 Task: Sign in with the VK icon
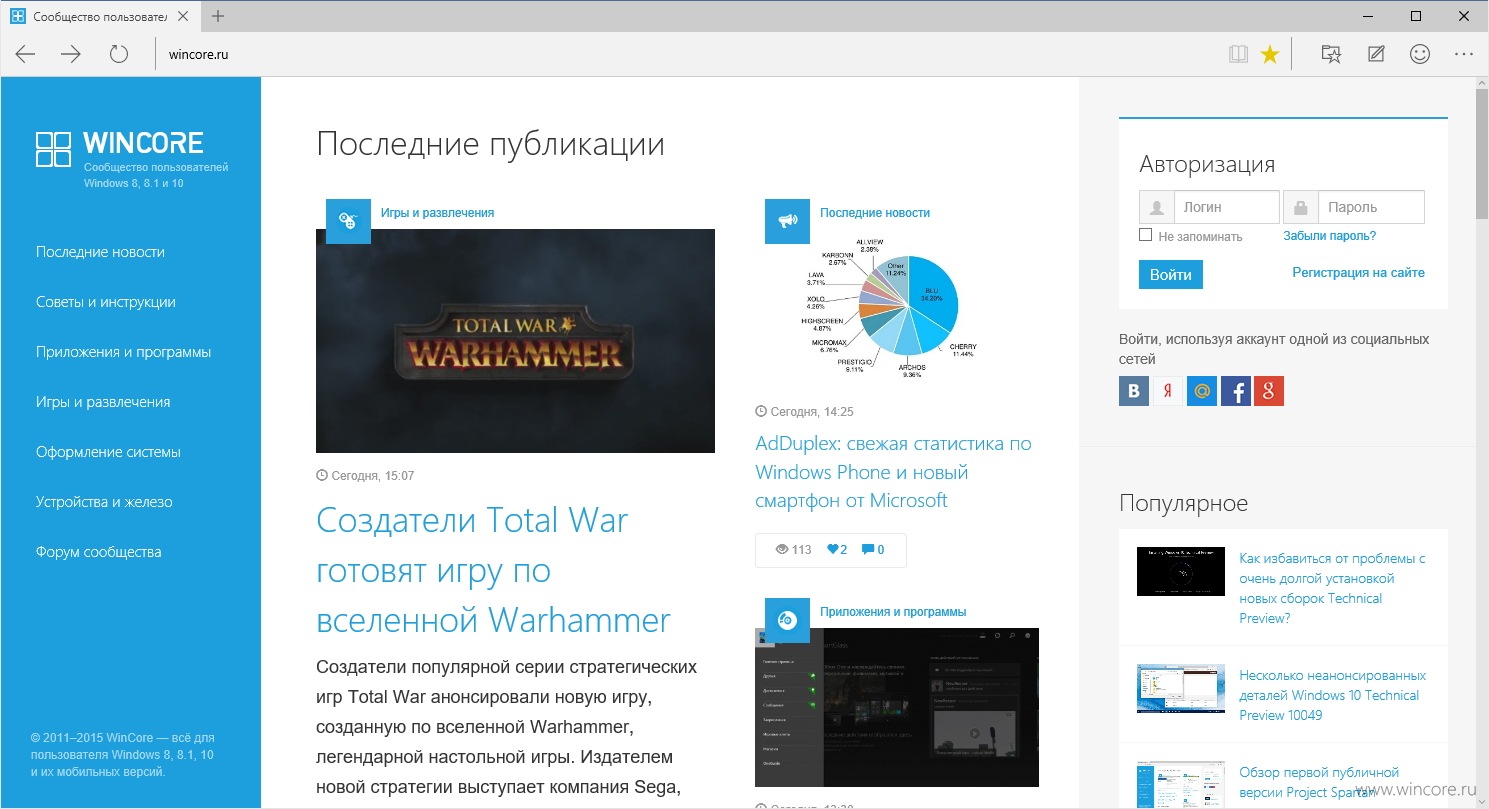click(x=1133, y=391)
